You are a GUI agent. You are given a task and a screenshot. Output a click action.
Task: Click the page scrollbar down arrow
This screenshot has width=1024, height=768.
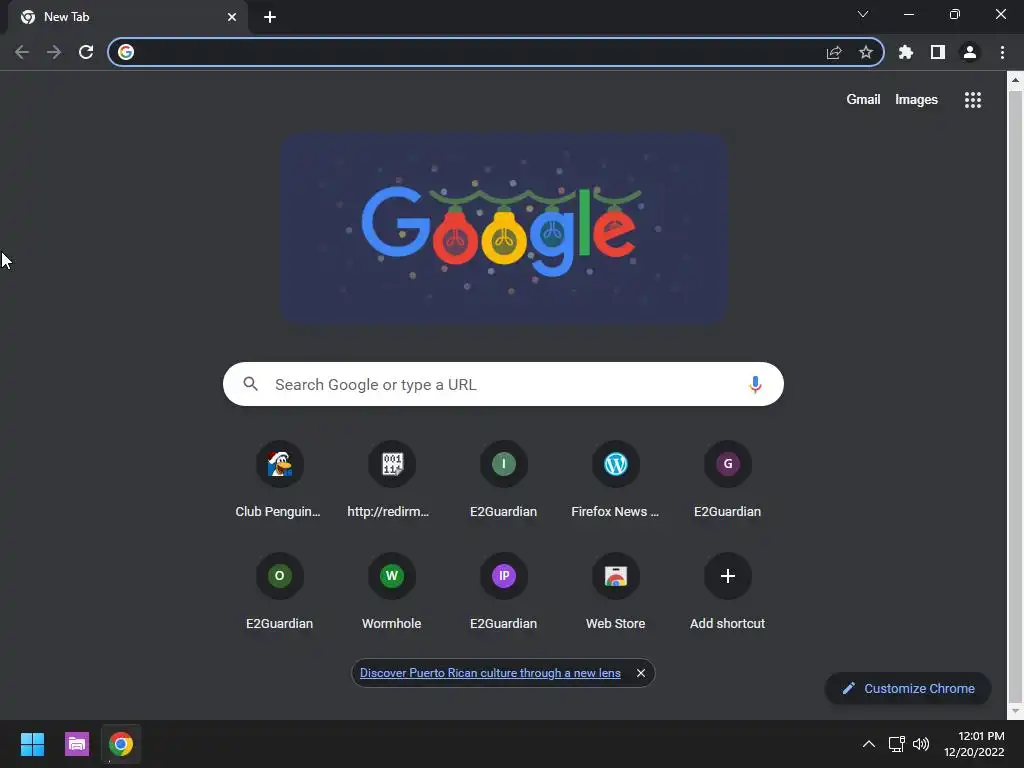pos(1015,711)
